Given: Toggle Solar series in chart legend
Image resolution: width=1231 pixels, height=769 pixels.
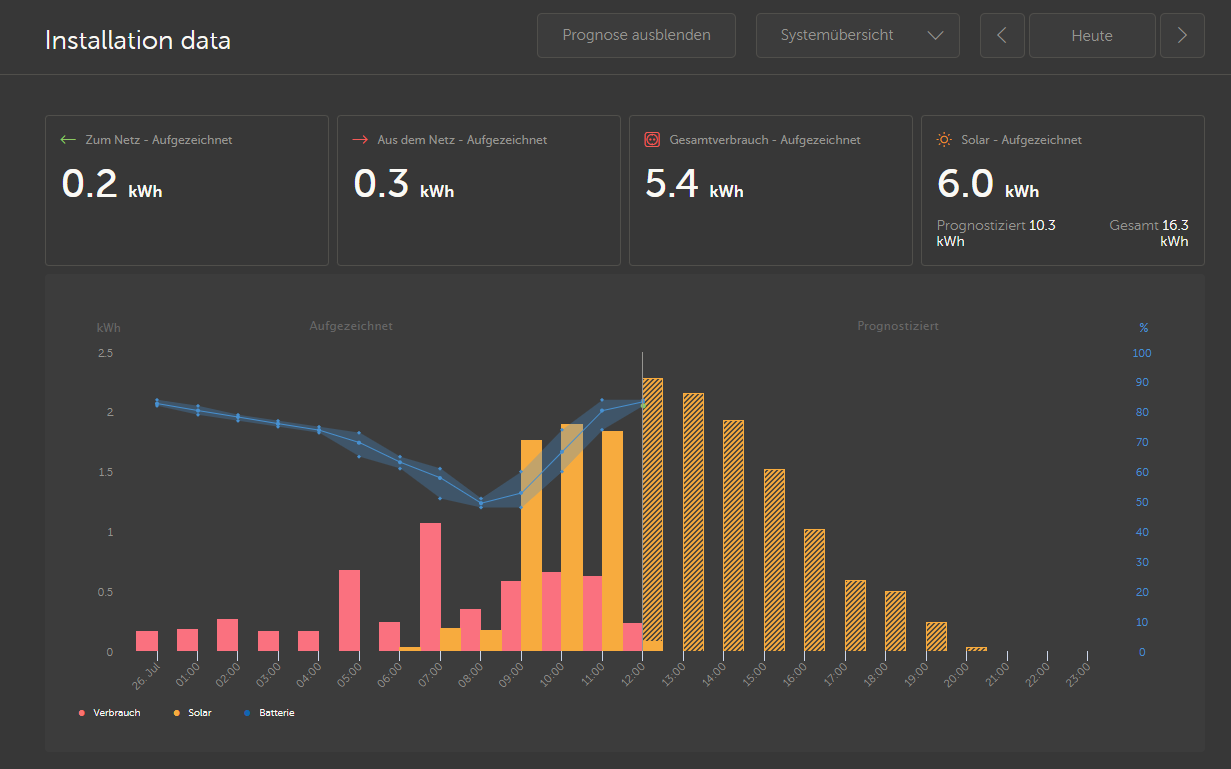Looking at the screenshot, I should pos(192,713).
